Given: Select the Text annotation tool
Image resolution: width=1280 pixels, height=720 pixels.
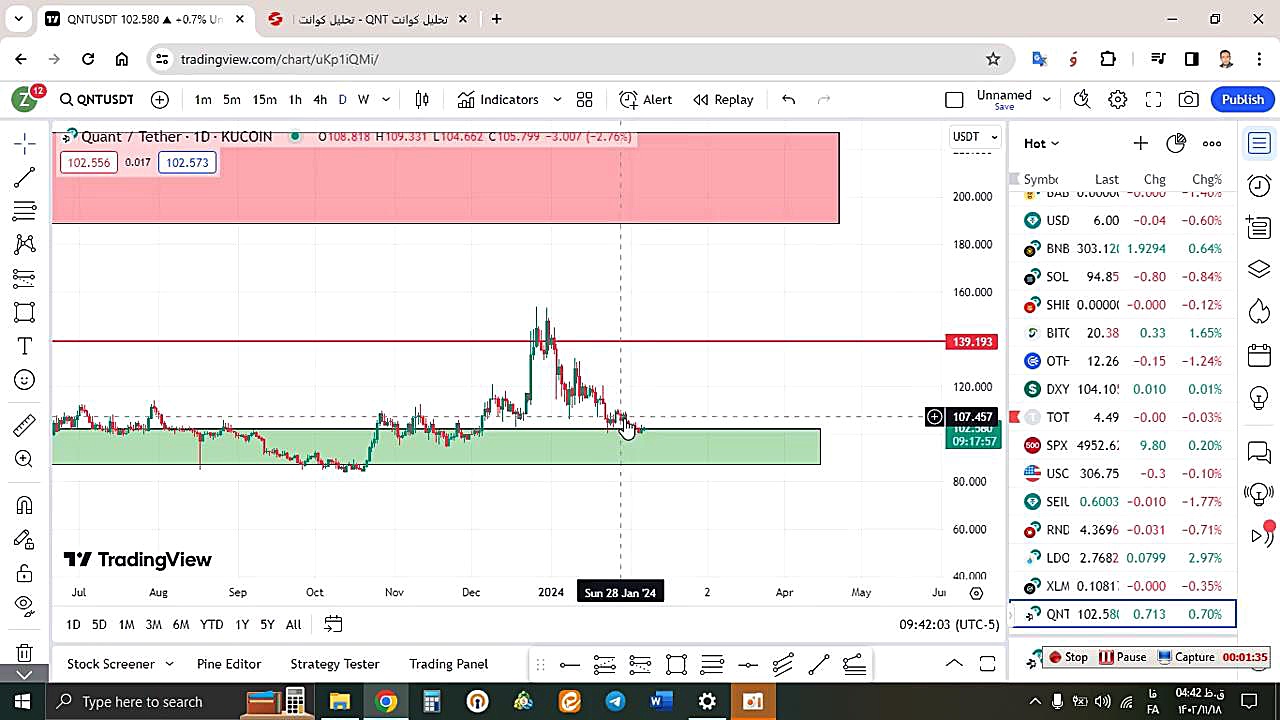Looking at the screenshot, I should pos(25,346).
